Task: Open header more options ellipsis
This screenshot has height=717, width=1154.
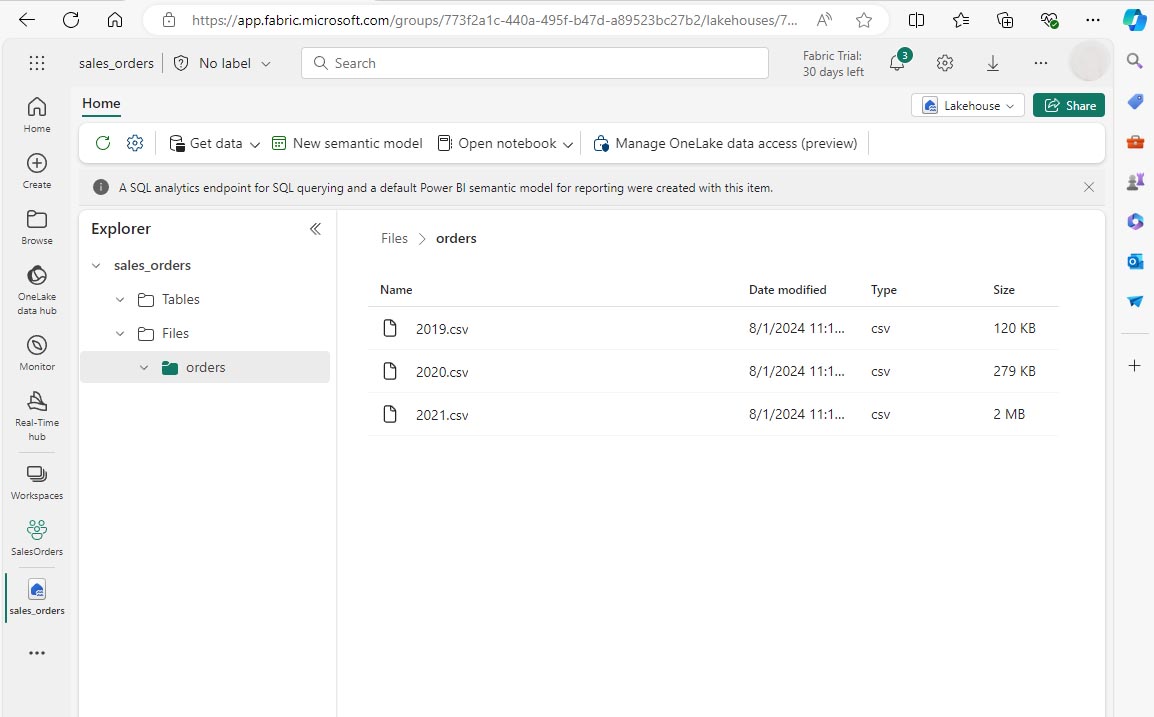Action: click(1041, 63)
